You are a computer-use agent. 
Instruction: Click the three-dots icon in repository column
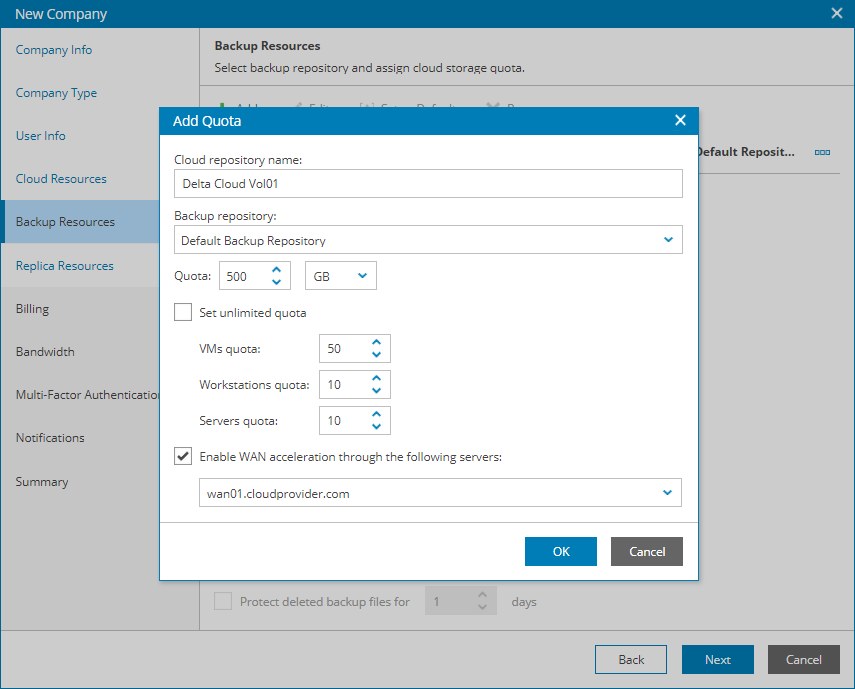tap(822, 152)
